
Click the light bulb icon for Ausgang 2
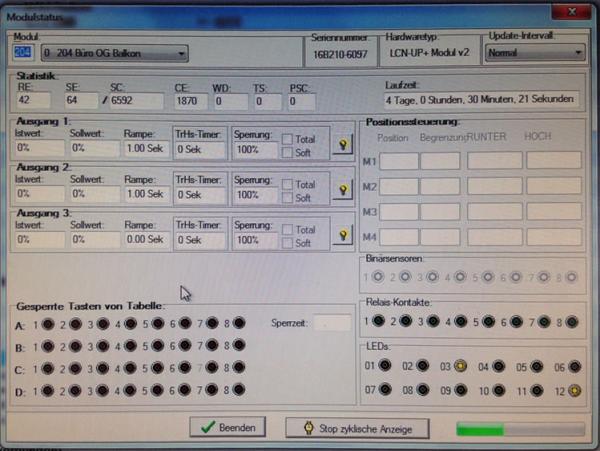pyautogui.click(x=344, y=189)
